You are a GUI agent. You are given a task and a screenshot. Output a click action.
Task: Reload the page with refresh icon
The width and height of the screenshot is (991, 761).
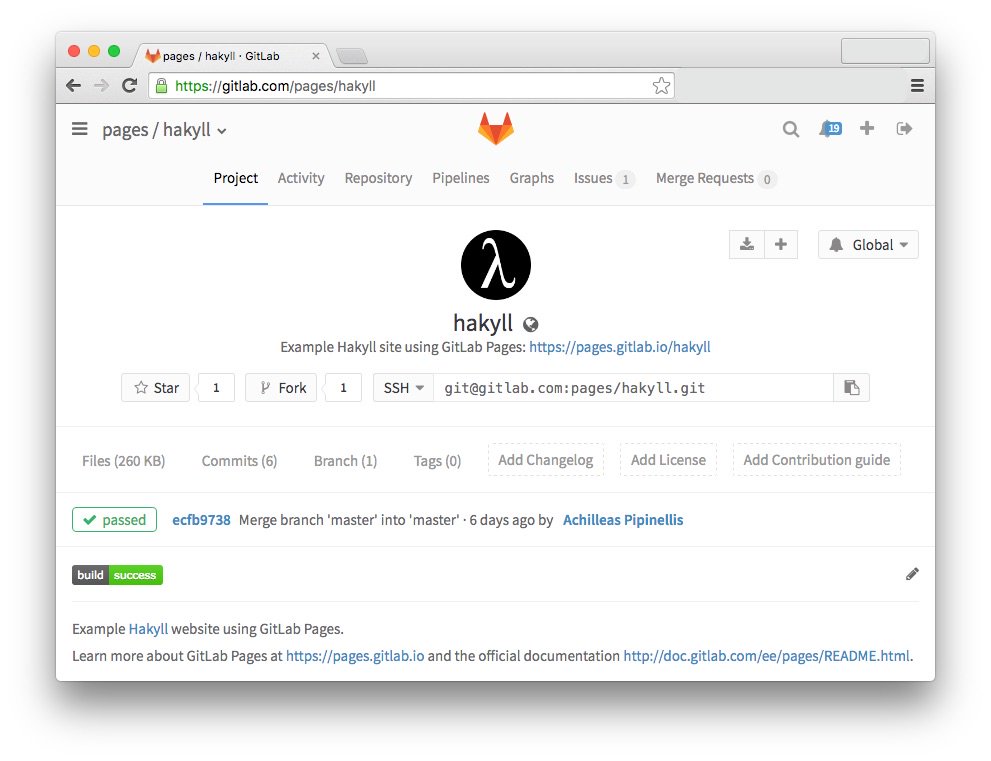[x=130, y=85]
